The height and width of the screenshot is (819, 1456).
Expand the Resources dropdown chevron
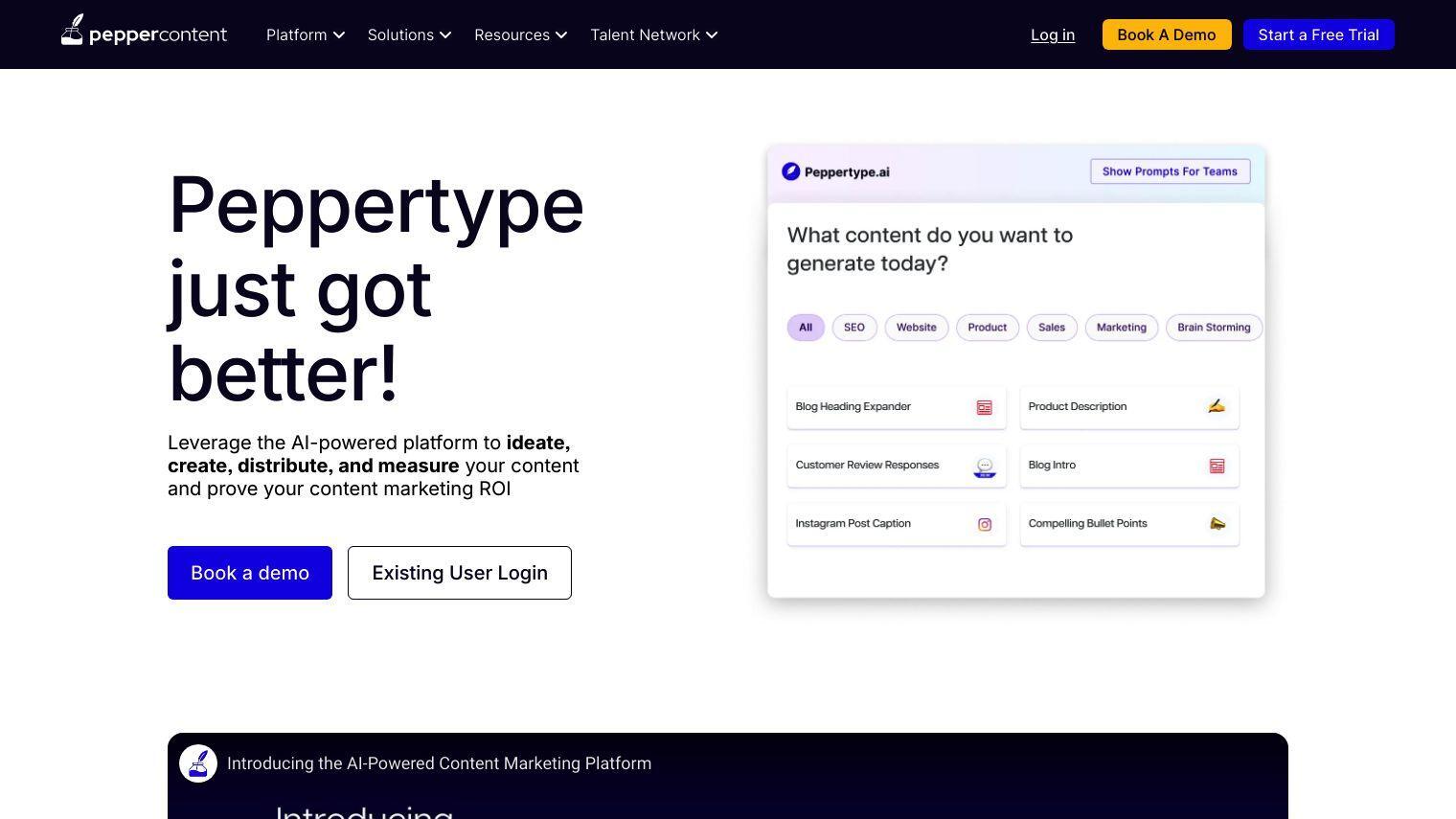point(561,35)
